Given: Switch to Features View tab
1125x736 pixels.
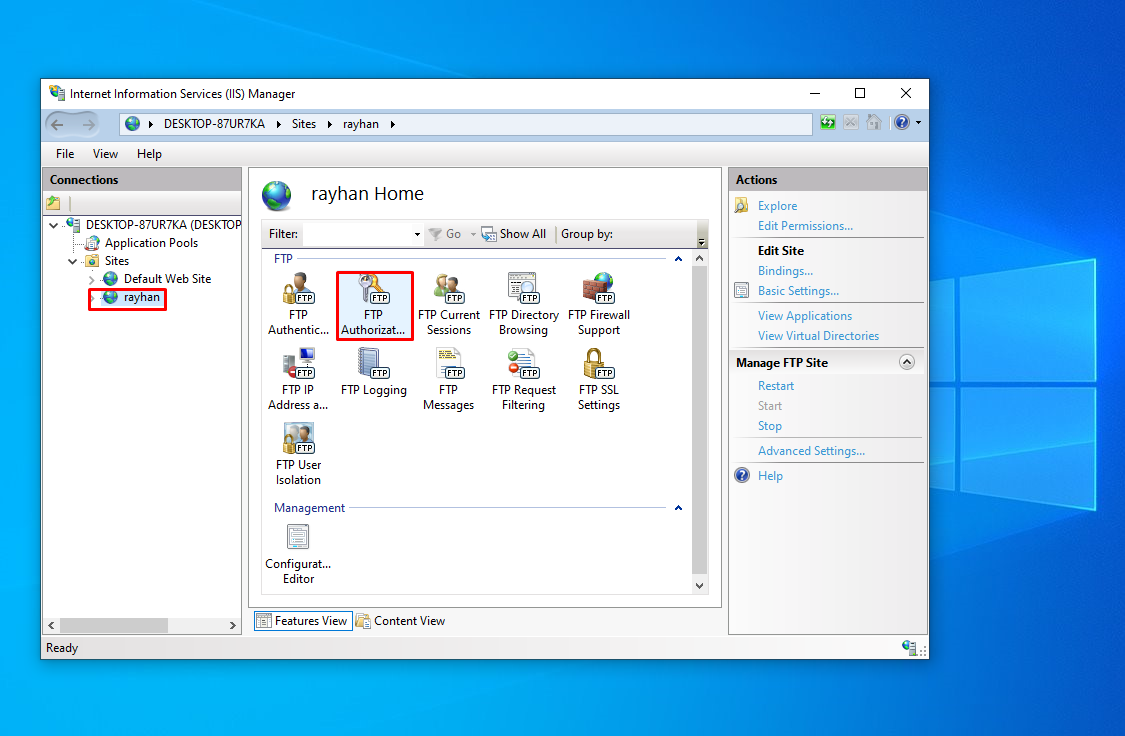Looking at the screenshot, I should pyautogui.click(x=303, y=621).
